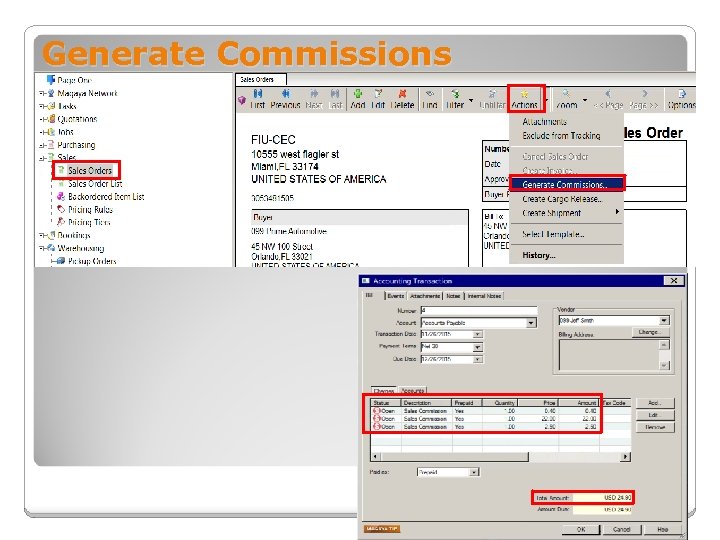Open the Payment Terms dropdown
720x540 pixels.
[478, 347]
